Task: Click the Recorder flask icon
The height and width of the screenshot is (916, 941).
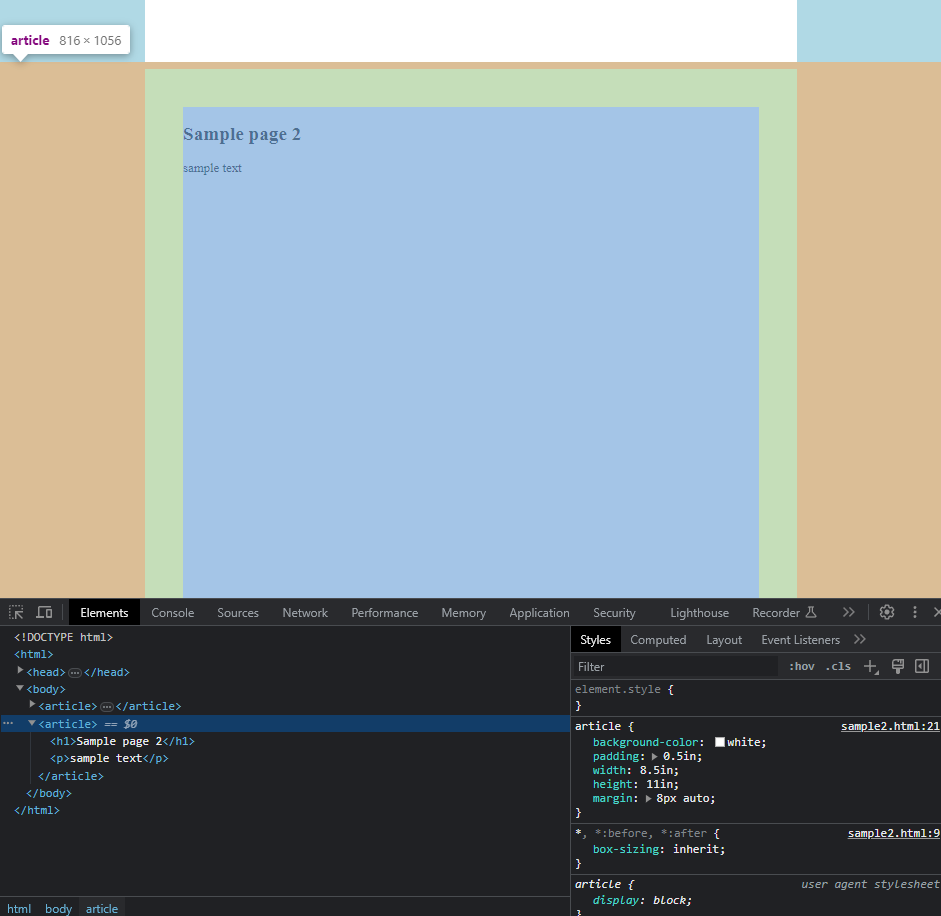Action: pyautogui.click(x=811, y=612)
